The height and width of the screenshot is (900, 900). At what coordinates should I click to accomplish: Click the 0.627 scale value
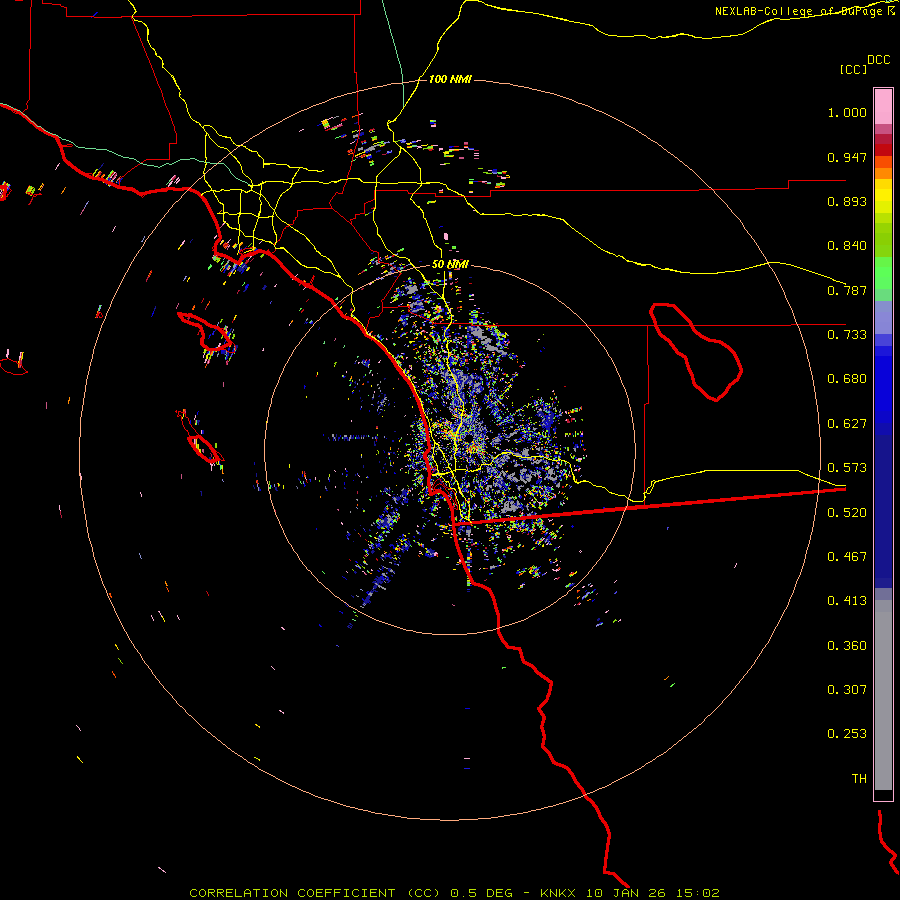[847, 424]
